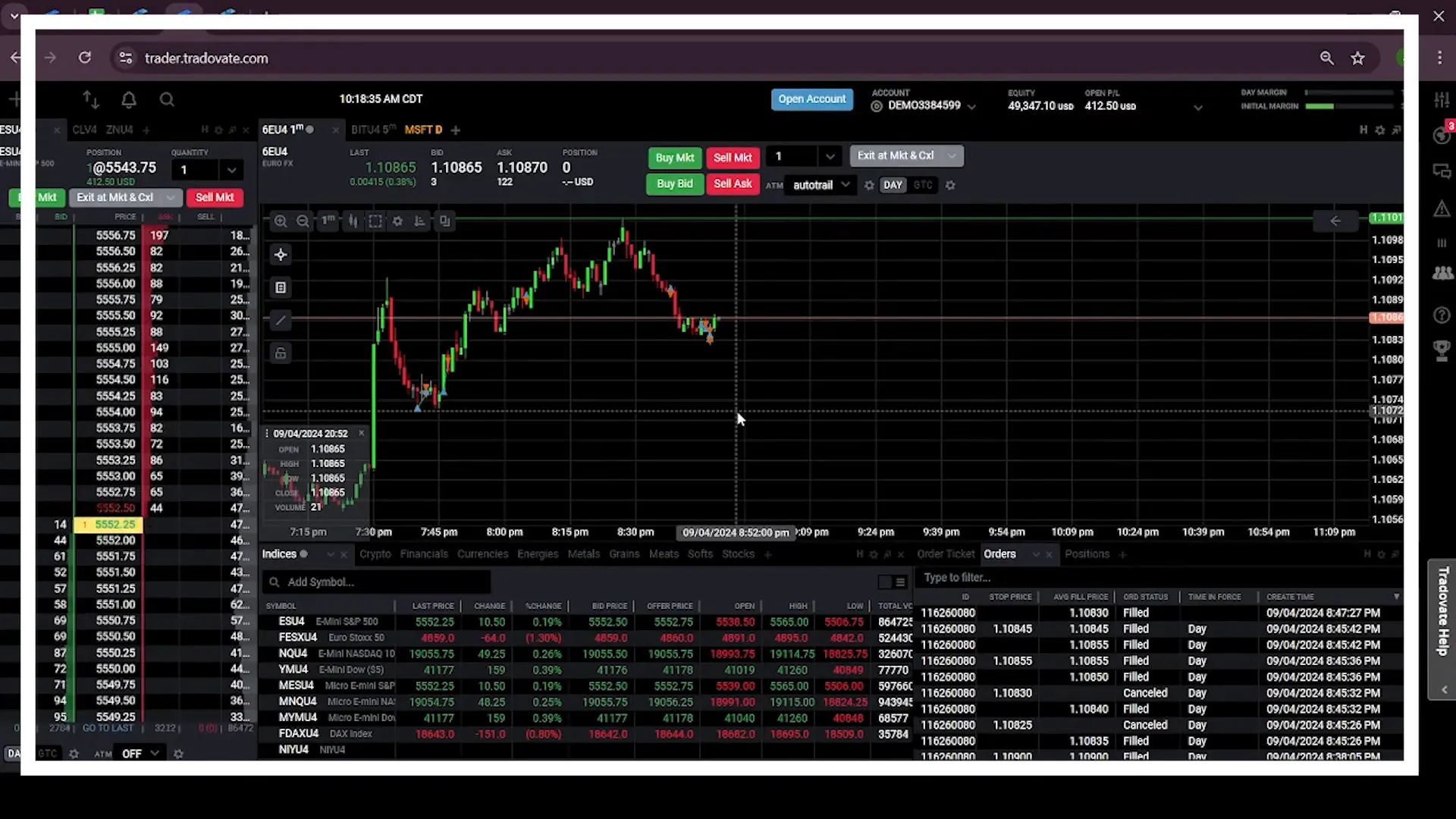
Task: Open the trophy icon in right sidebar
Action: 1442,350
